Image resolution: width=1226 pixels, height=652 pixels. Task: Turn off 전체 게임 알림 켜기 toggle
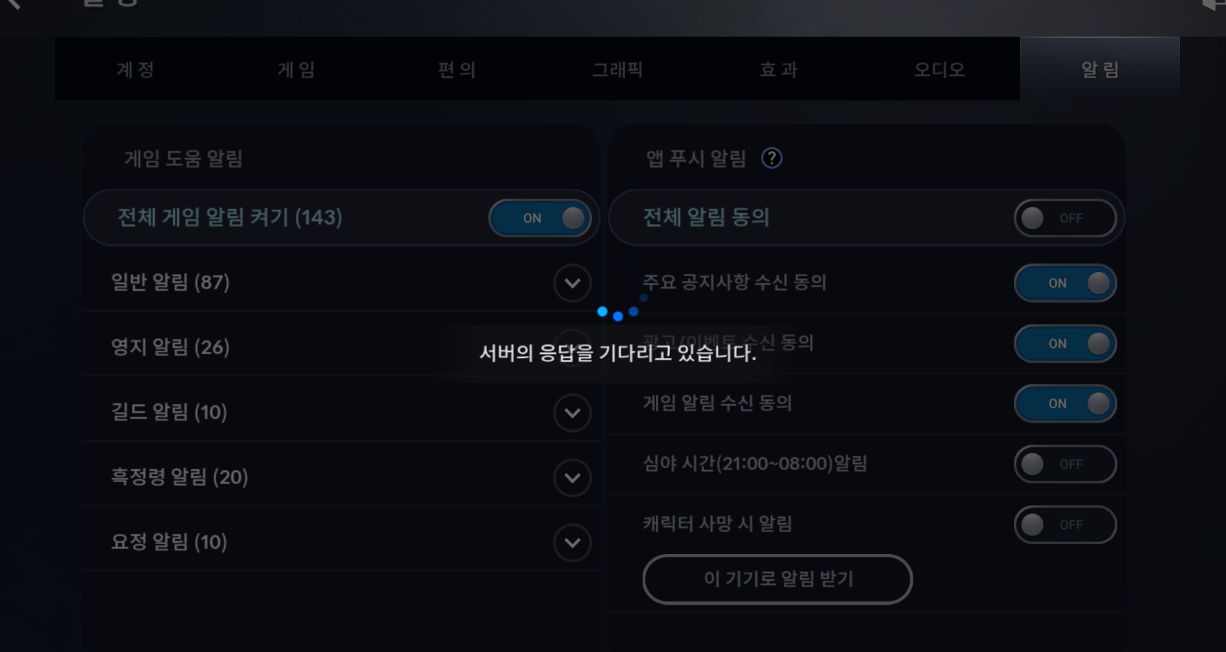click(x=539, y=218)
